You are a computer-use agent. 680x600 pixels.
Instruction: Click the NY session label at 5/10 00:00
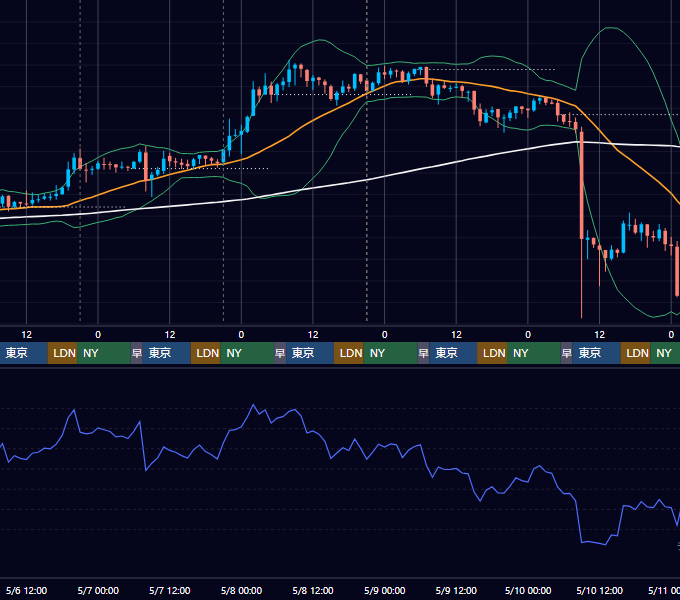click(534, 353)
